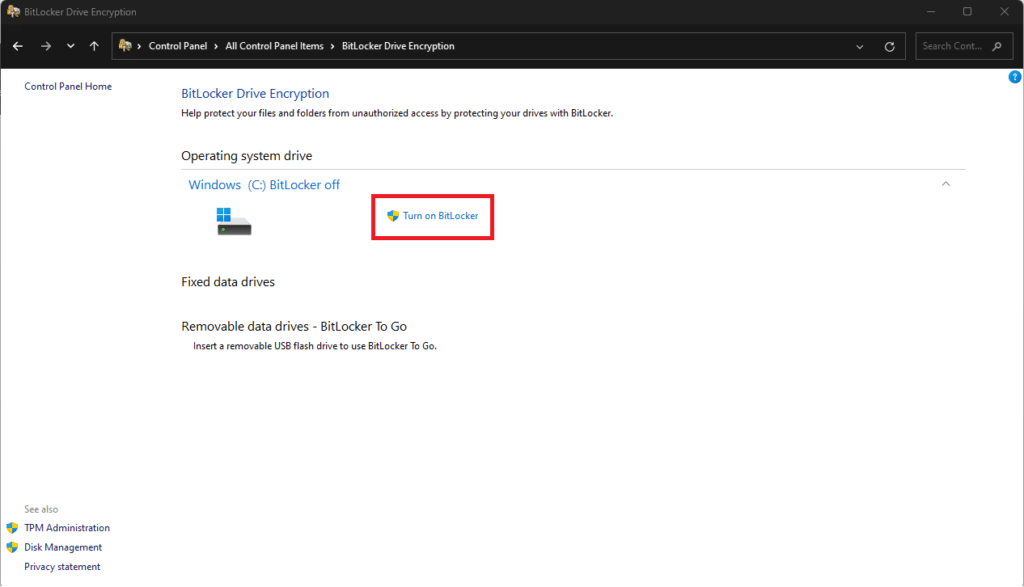Image resolution: width=1024 pixels, height=587 pixels.
Task: Open chevron after Control Panel breadcrumb
Action: click(x=216, y=46)
